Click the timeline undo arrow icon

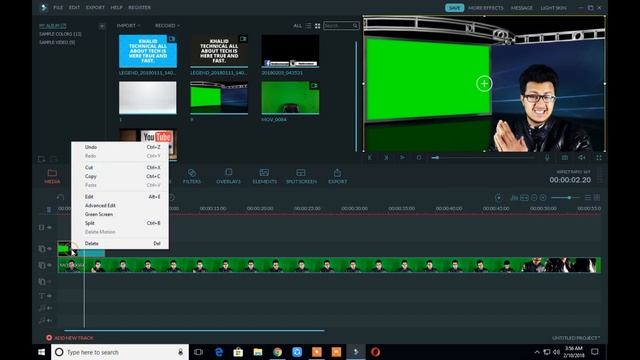(60, 198)
